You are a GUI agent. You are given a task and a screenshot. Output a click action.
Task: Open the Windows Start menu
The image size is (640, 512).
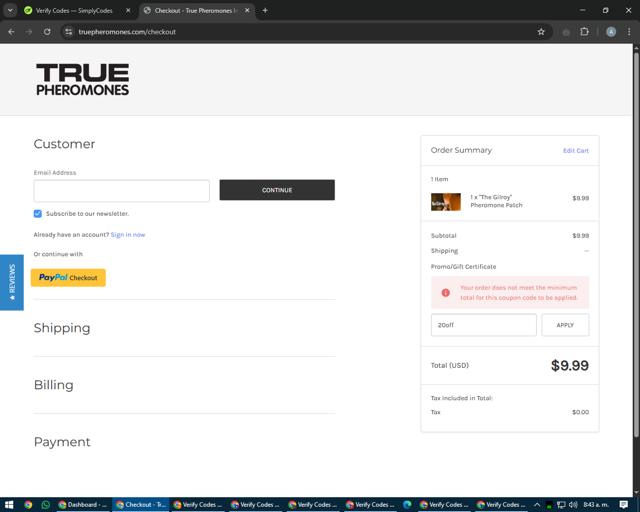(9, 505)
